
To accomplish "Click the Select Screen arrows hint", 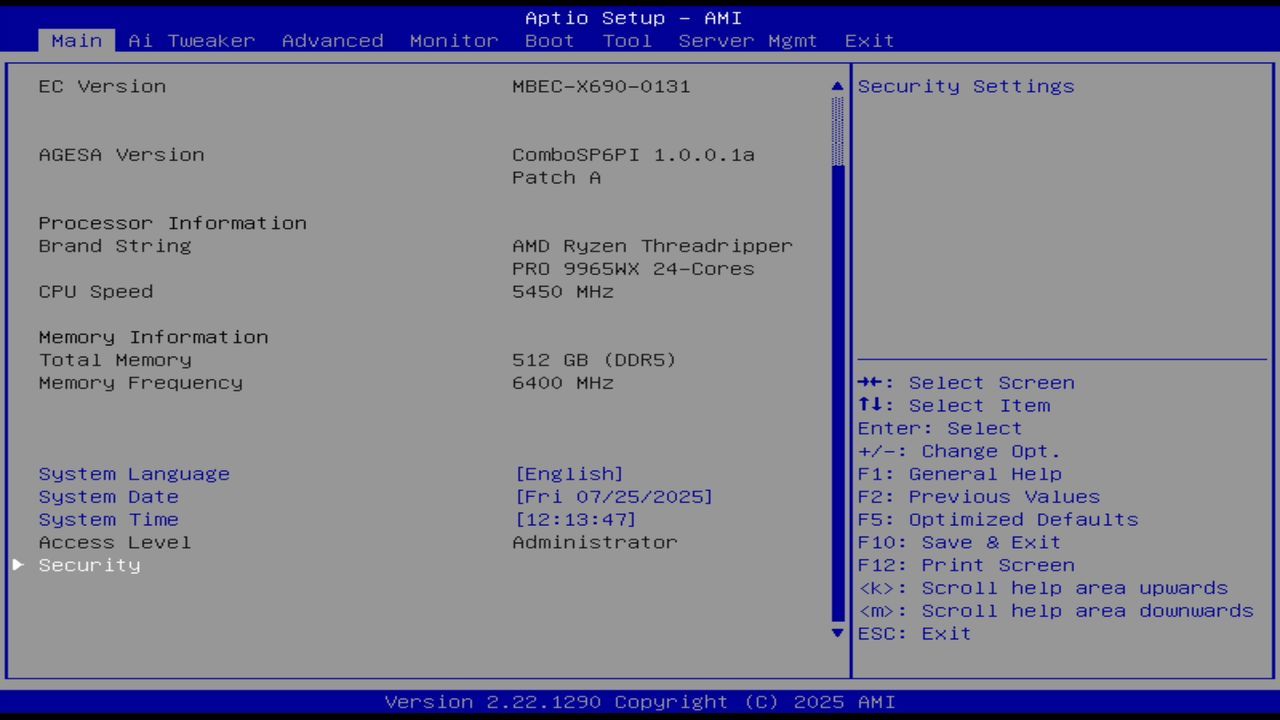I will [x=966, y=383].
